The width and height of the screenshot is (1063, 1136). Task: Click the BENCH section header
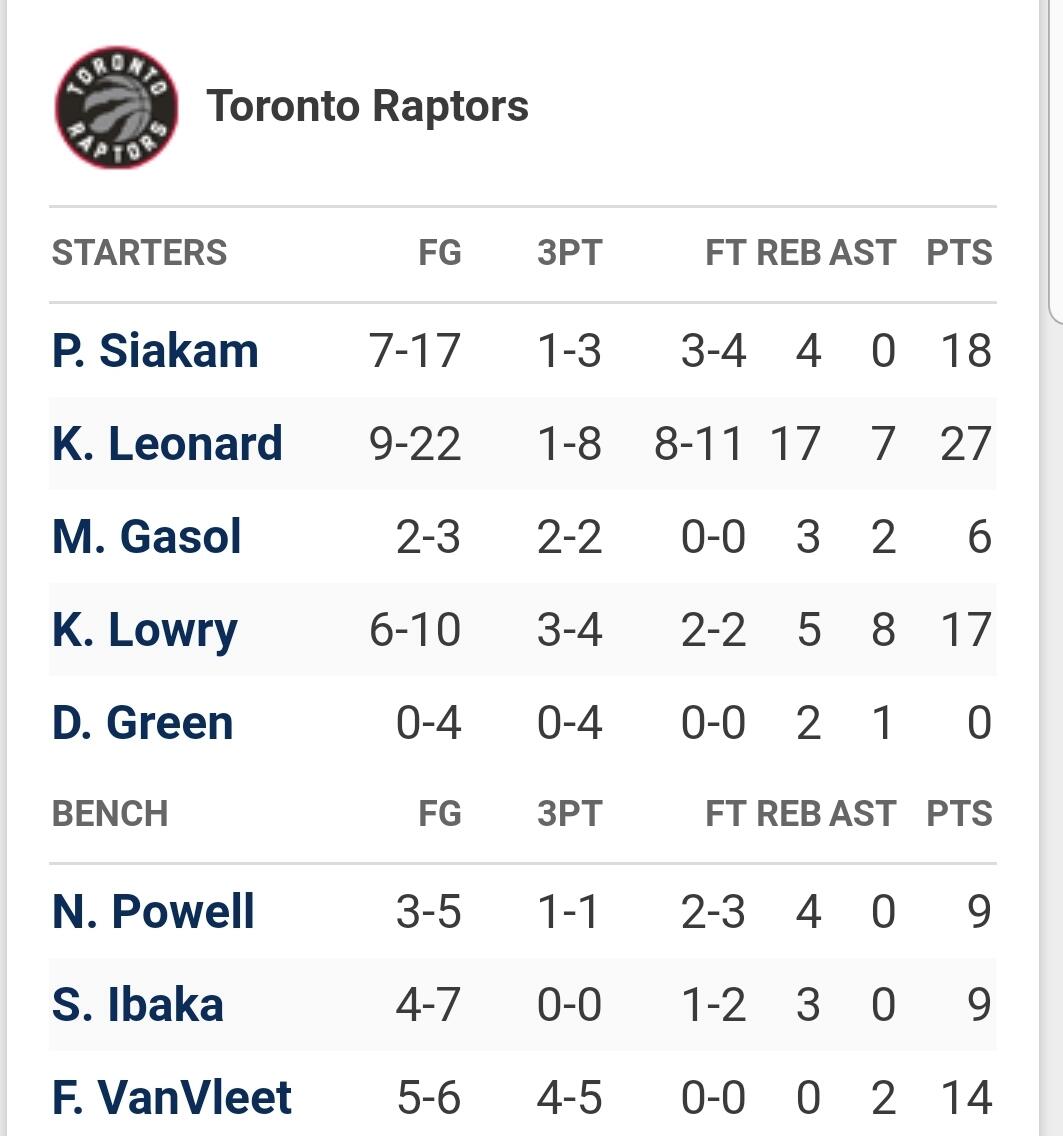coord(110,814)
